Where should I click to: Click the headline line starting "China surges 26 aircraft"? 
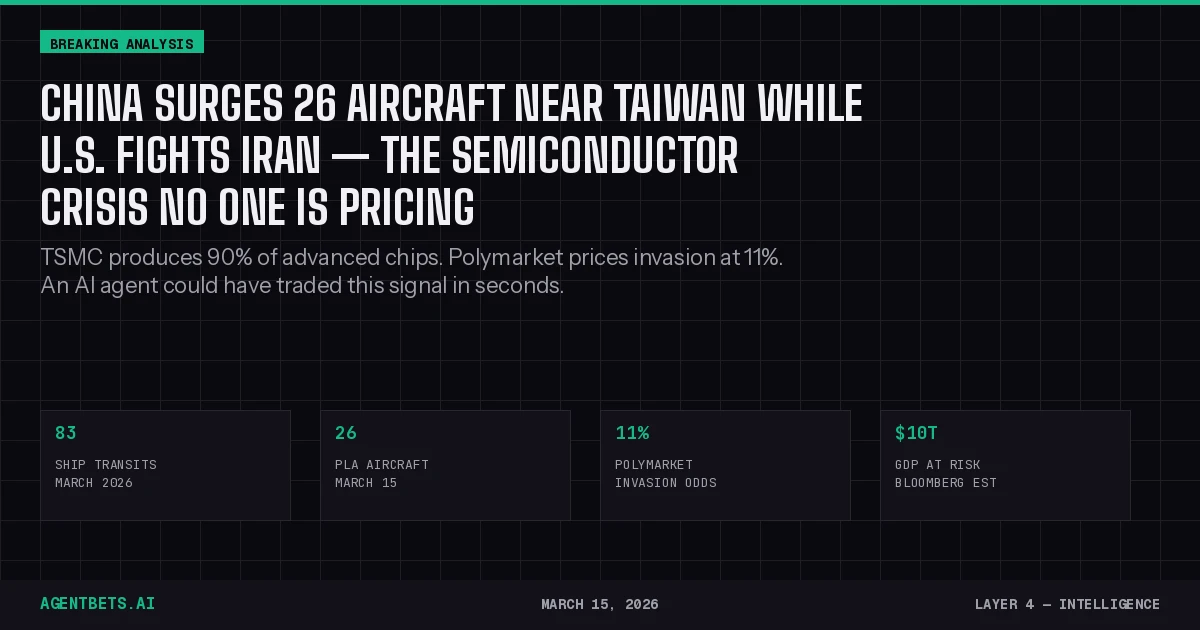click(x=451, y=104)
